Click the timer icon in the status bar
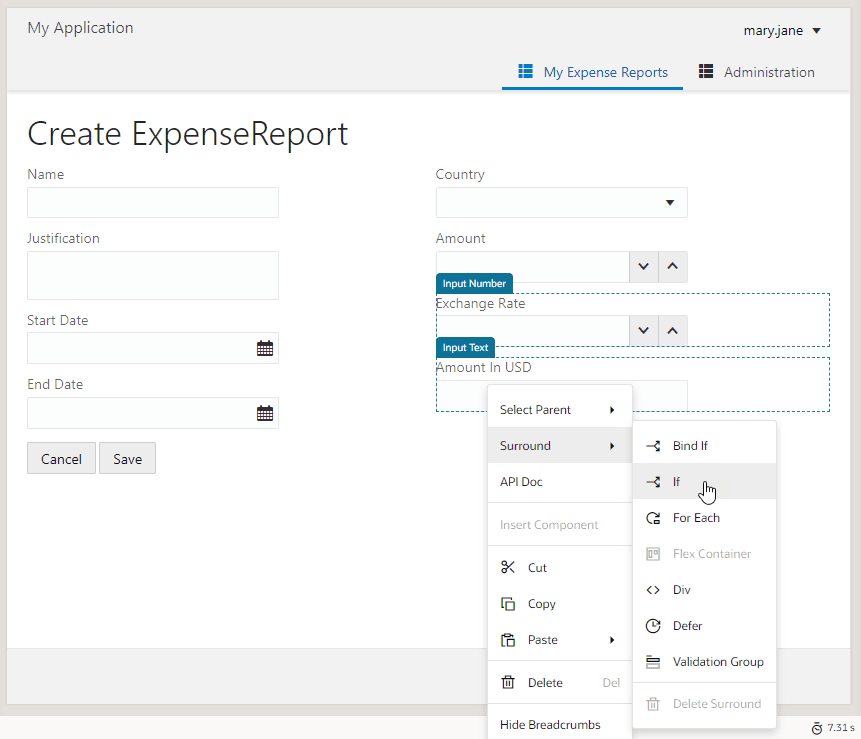This screenshot has height=739, width=861. click(x=817, y=728)
